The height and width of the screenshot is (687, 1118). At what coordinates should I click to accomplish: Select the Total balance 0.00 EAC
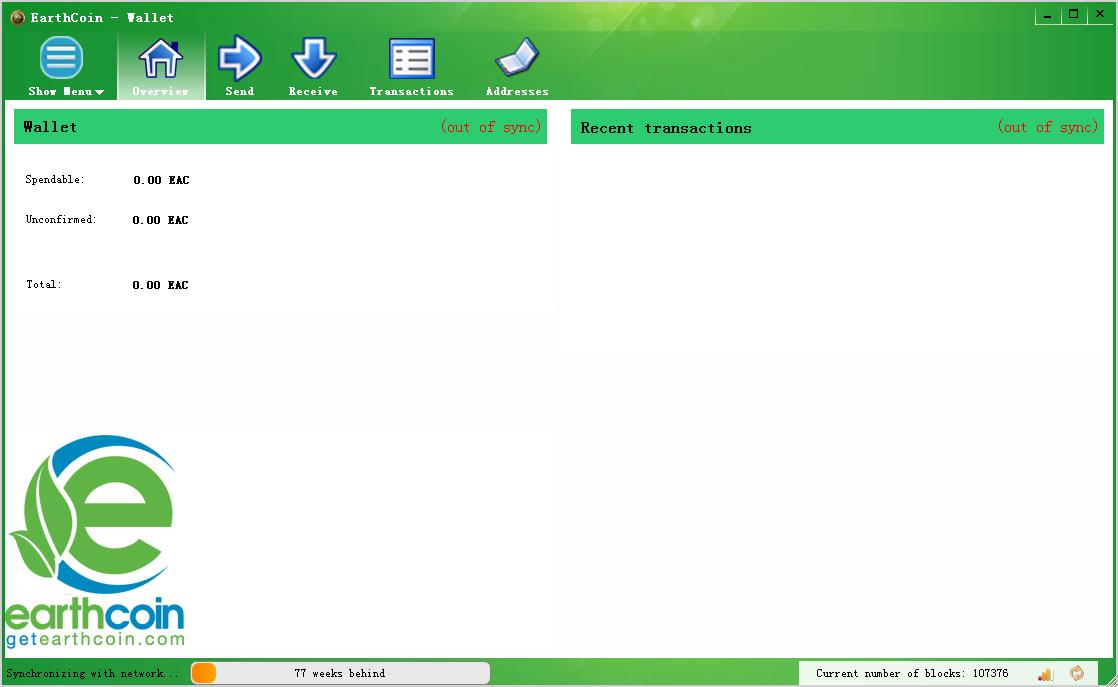[160, 285]
